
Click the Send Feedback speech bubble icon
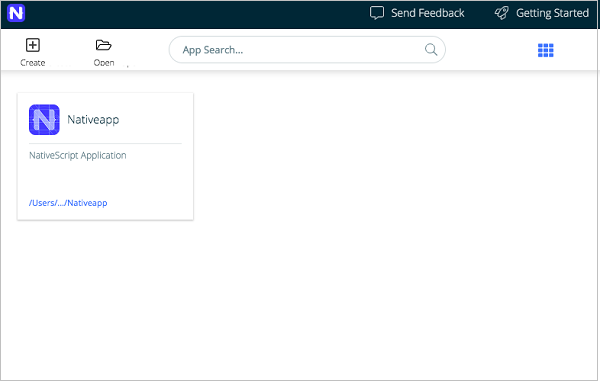(x=377, y=13)
